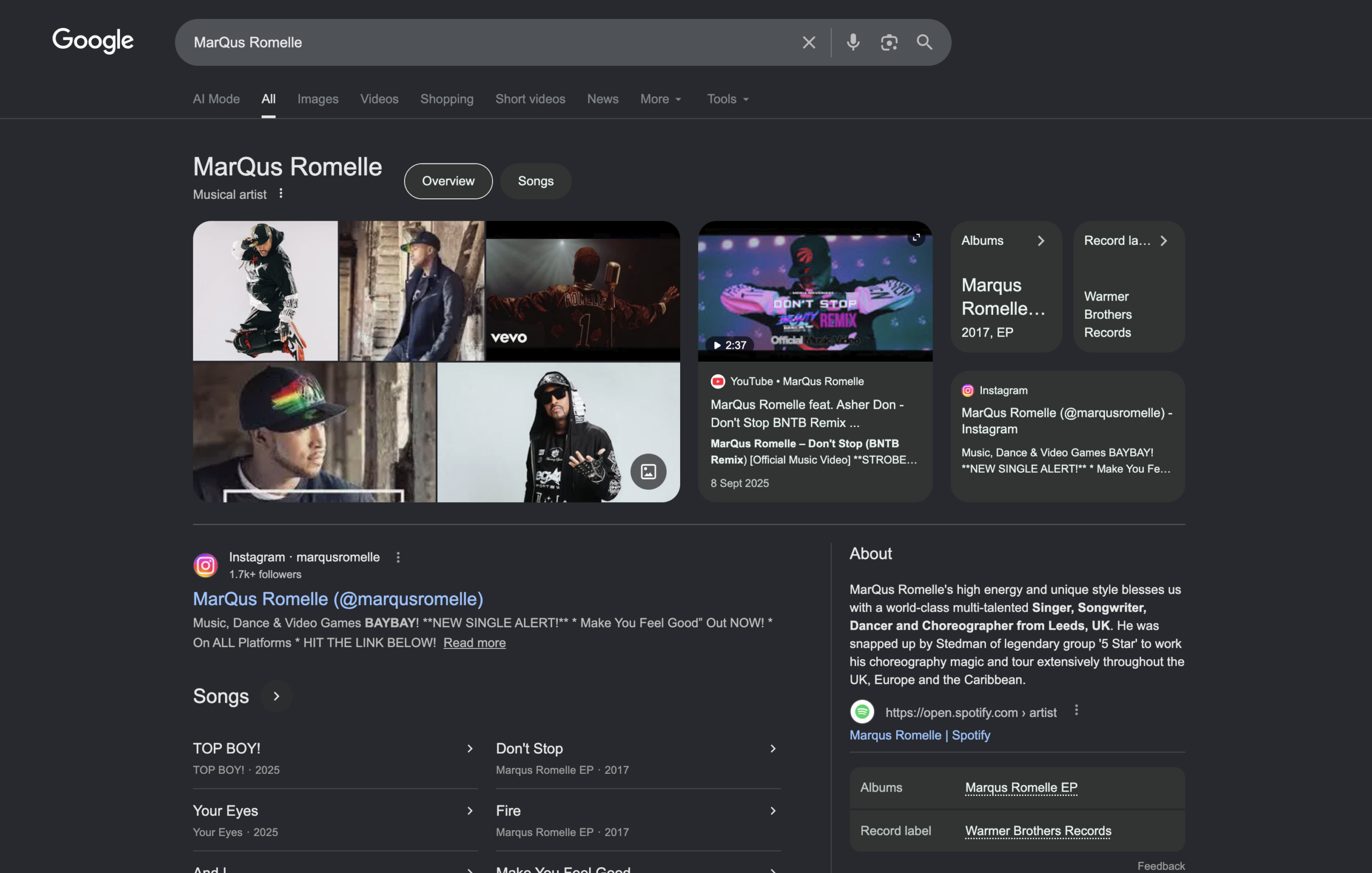Open search by image camera icon
This screenshot has width=1372, height=873.
[889, 42]
